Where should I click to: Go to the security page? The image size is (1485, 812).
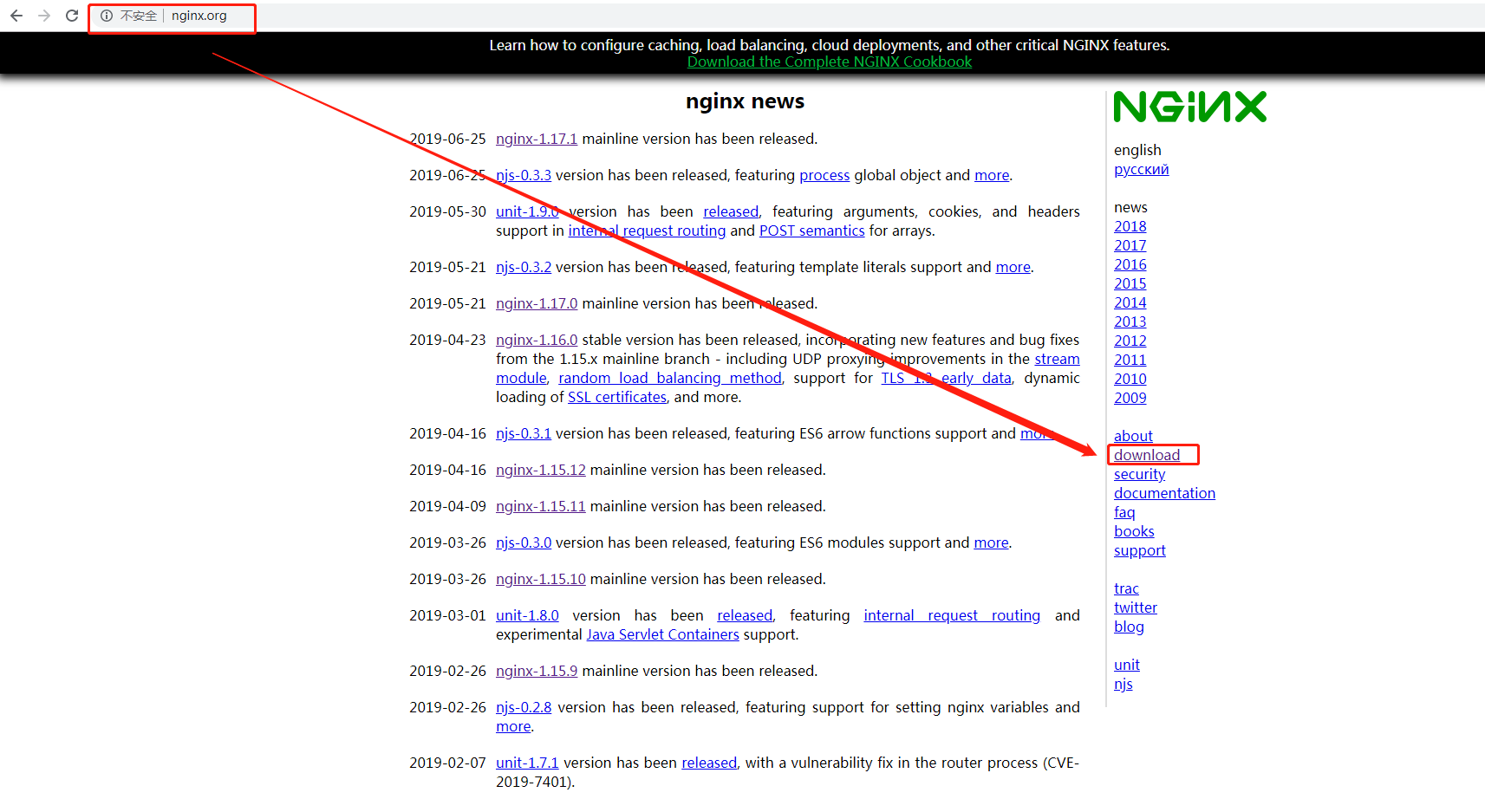point(1139,474)
